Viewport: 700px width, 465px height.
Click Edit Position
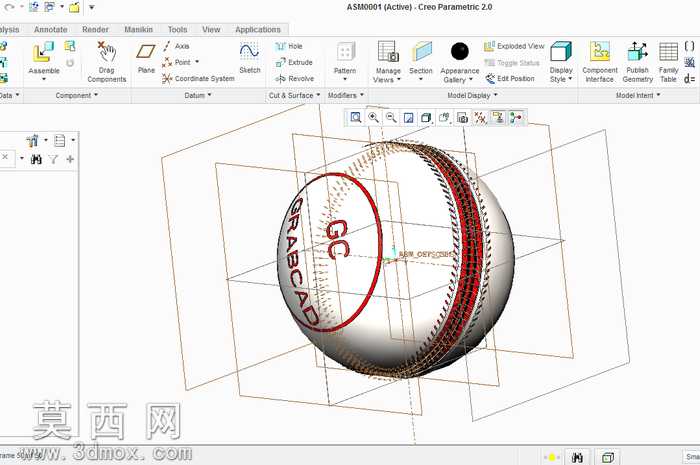click(x=509, y=79)
